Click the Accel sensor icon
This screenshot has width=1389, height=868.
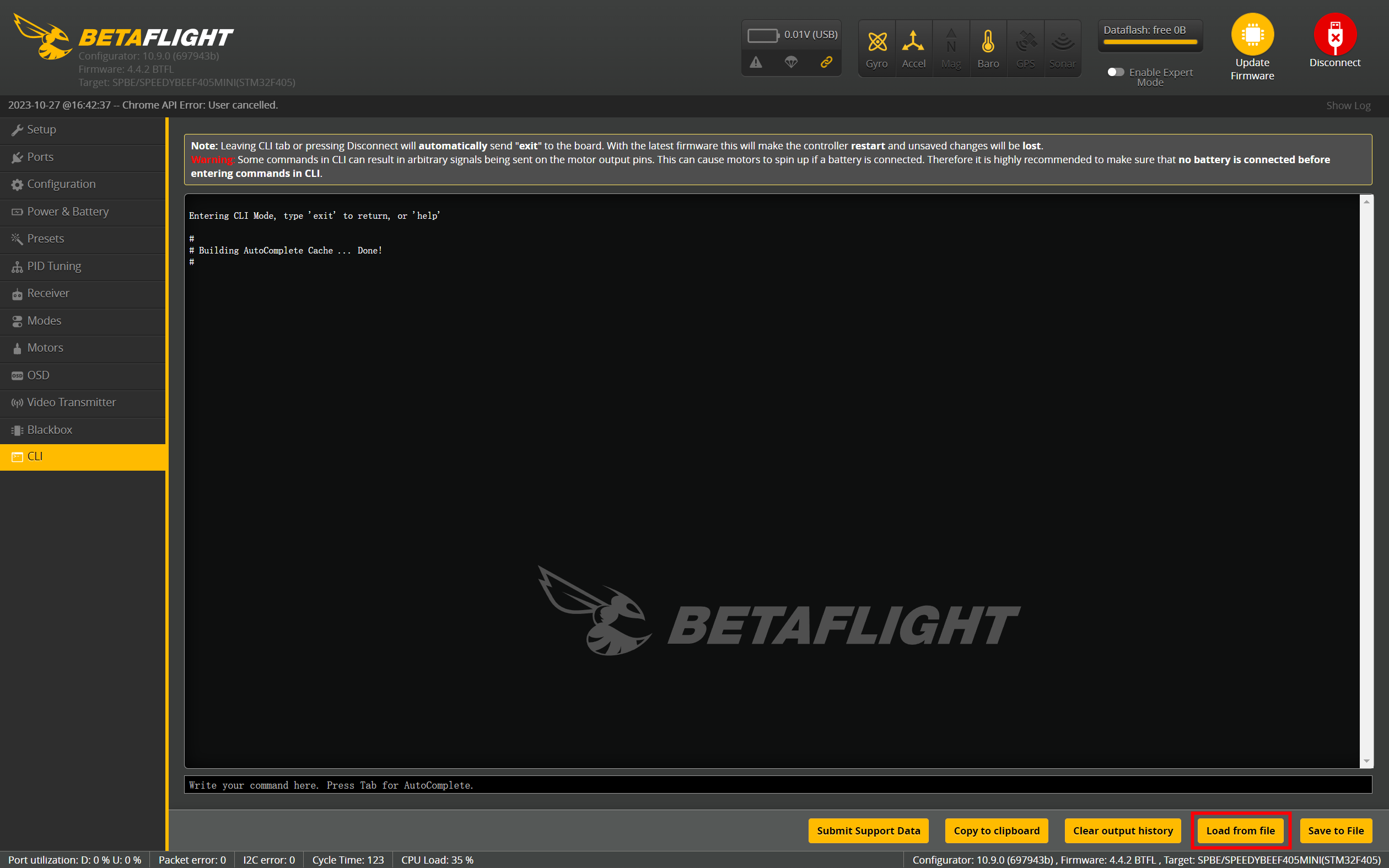point(913,41)
